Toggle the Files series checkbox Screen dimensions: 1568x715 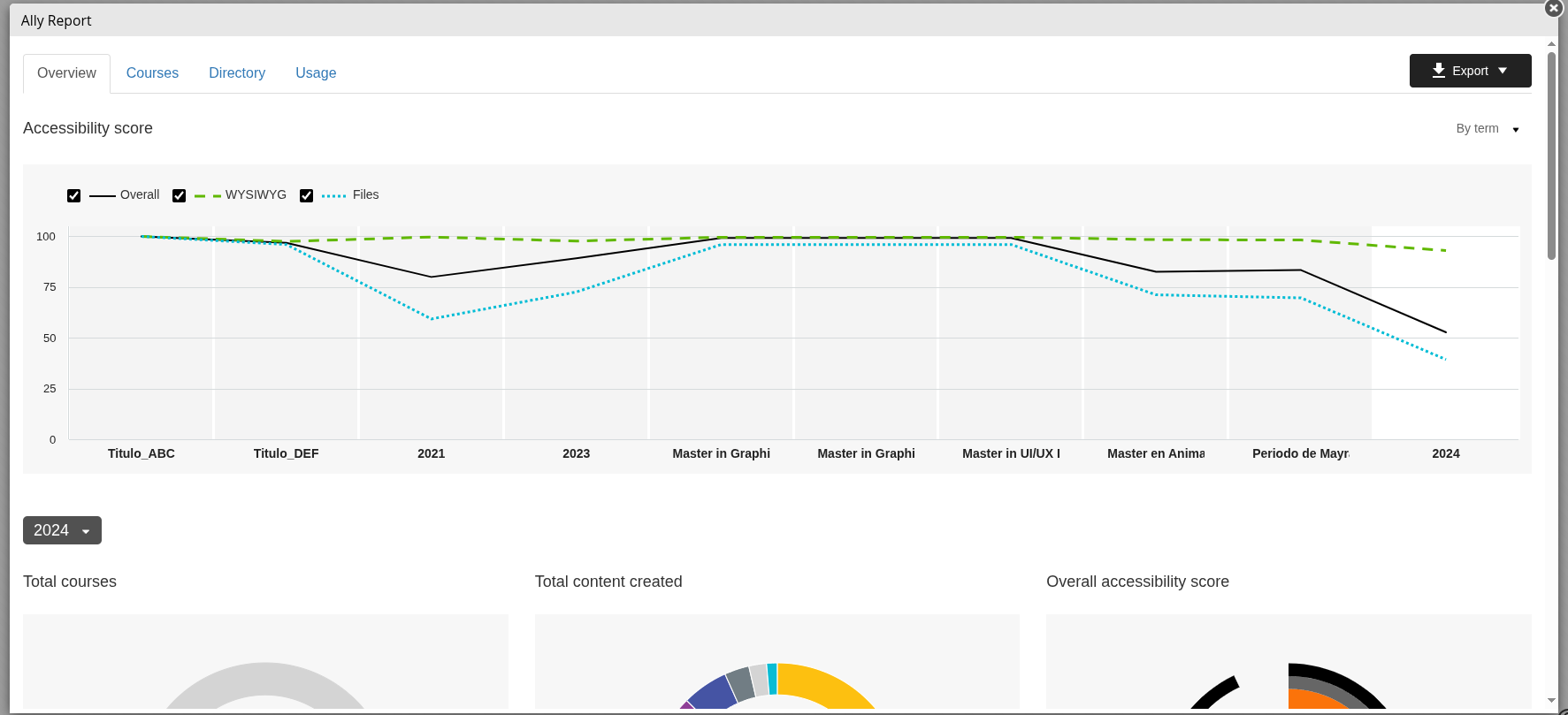point(307,195)
